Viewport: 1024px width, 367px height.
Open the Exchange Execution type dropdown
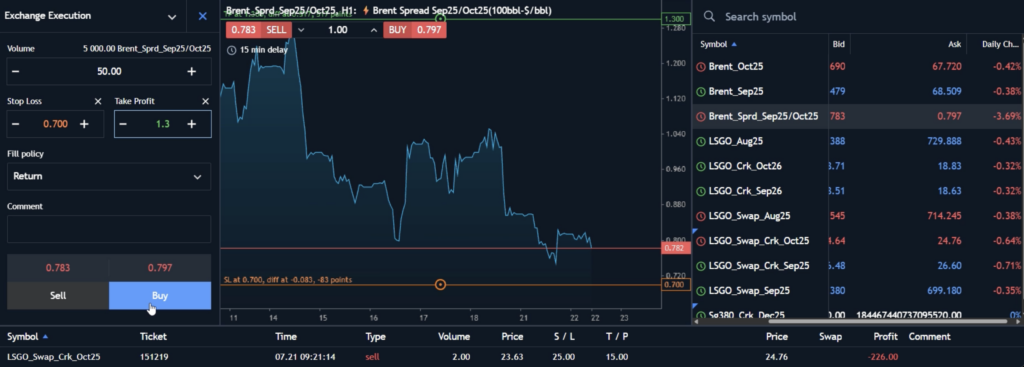[x=172, y=17]
